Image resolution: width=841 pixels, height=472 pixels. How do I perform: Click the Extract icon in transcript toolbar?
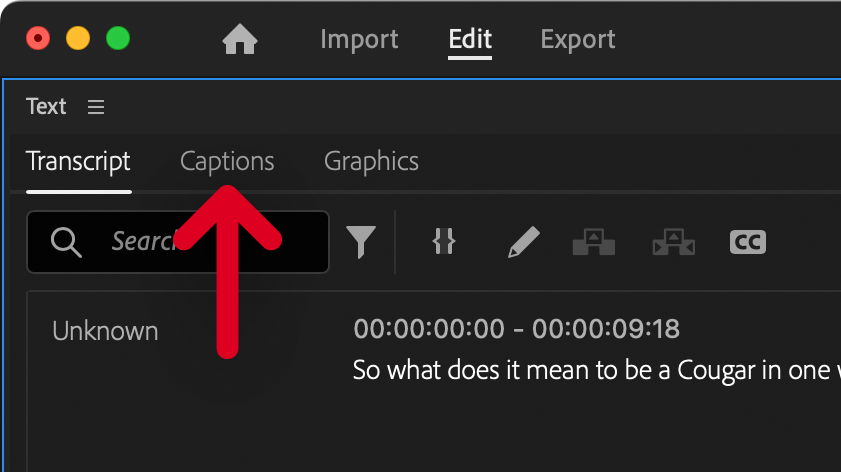pyautogui.click(x=673, y=242)
